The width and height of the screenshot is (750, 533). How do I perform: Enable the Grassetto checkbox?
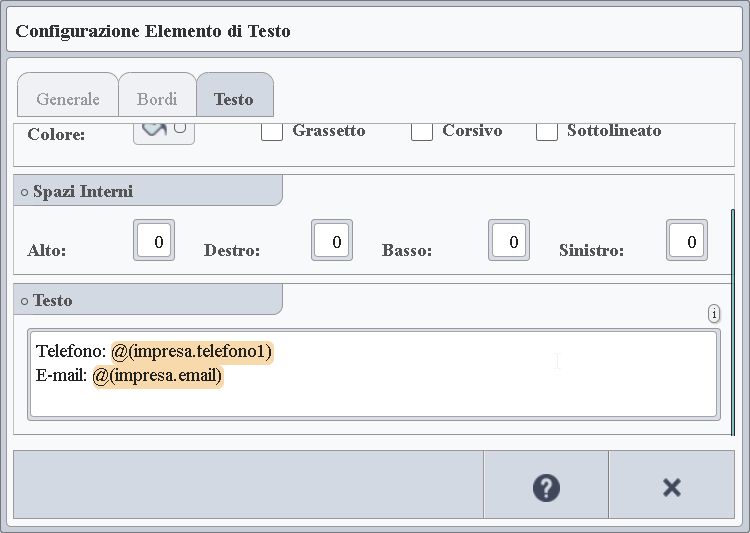pos(272,132)
